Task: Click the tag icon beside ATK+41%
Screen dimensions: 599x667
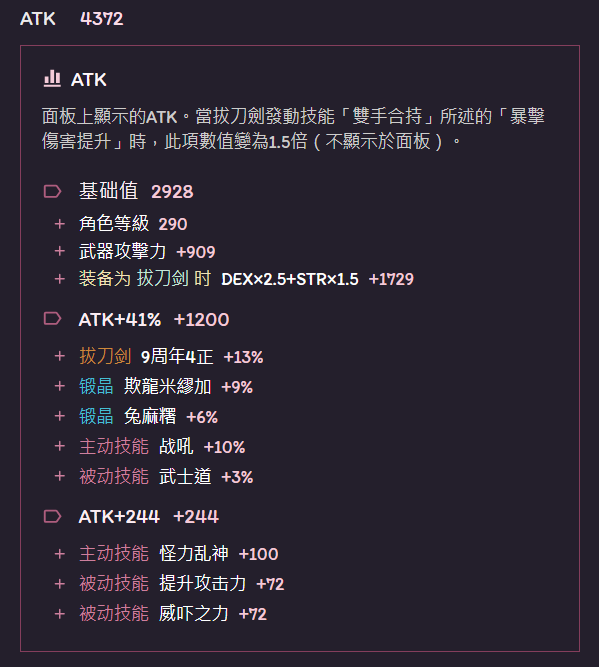Action: point(52,319)
